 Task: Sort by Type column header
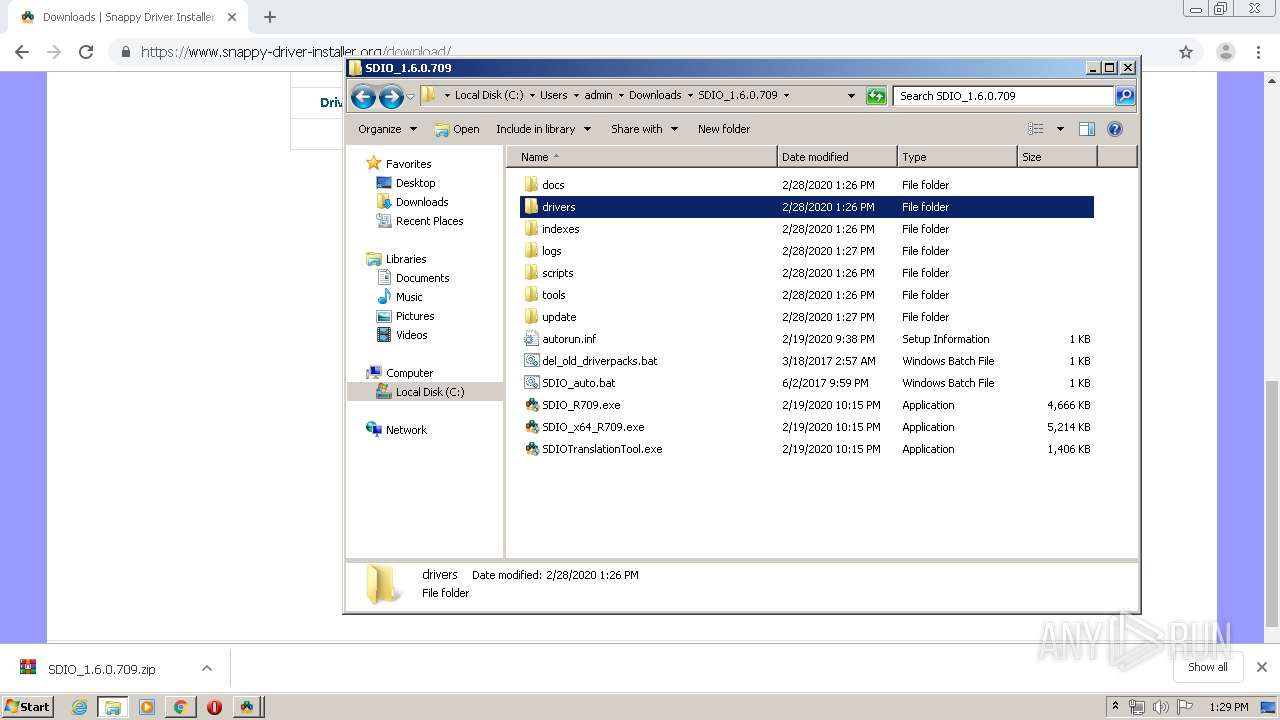click(957, 157)
